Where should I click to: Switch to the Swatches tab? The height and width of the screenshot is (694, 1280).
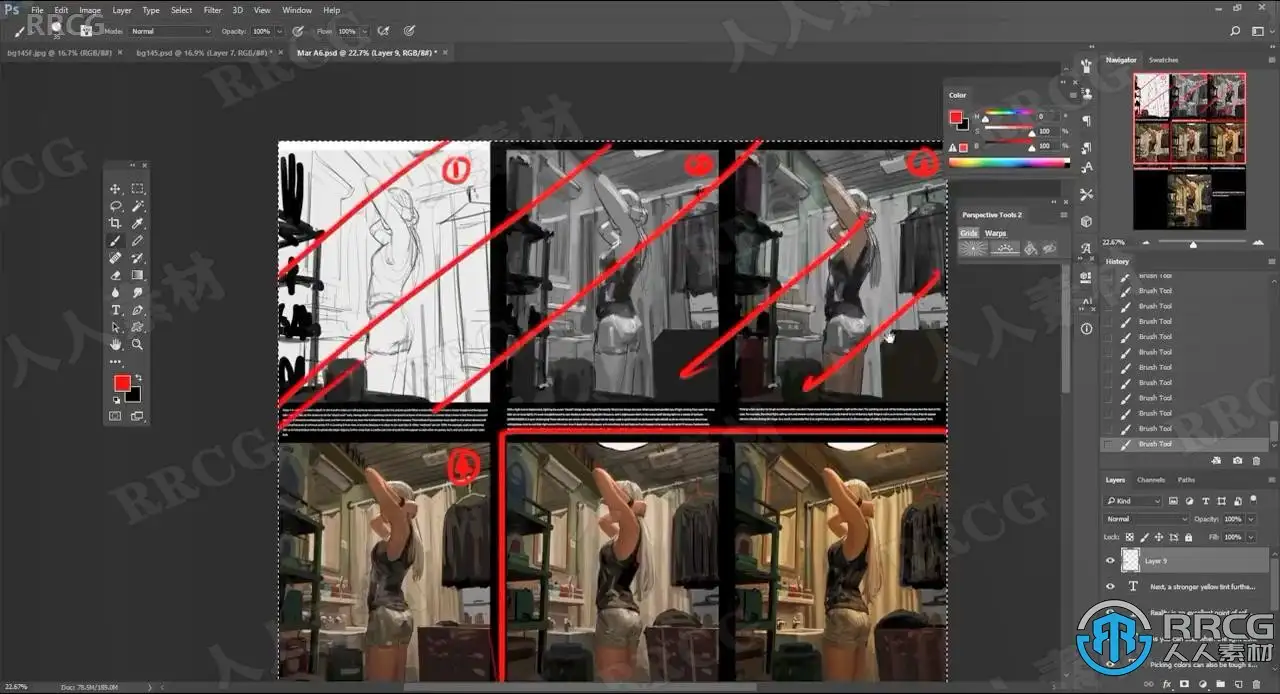(1163, 60)
